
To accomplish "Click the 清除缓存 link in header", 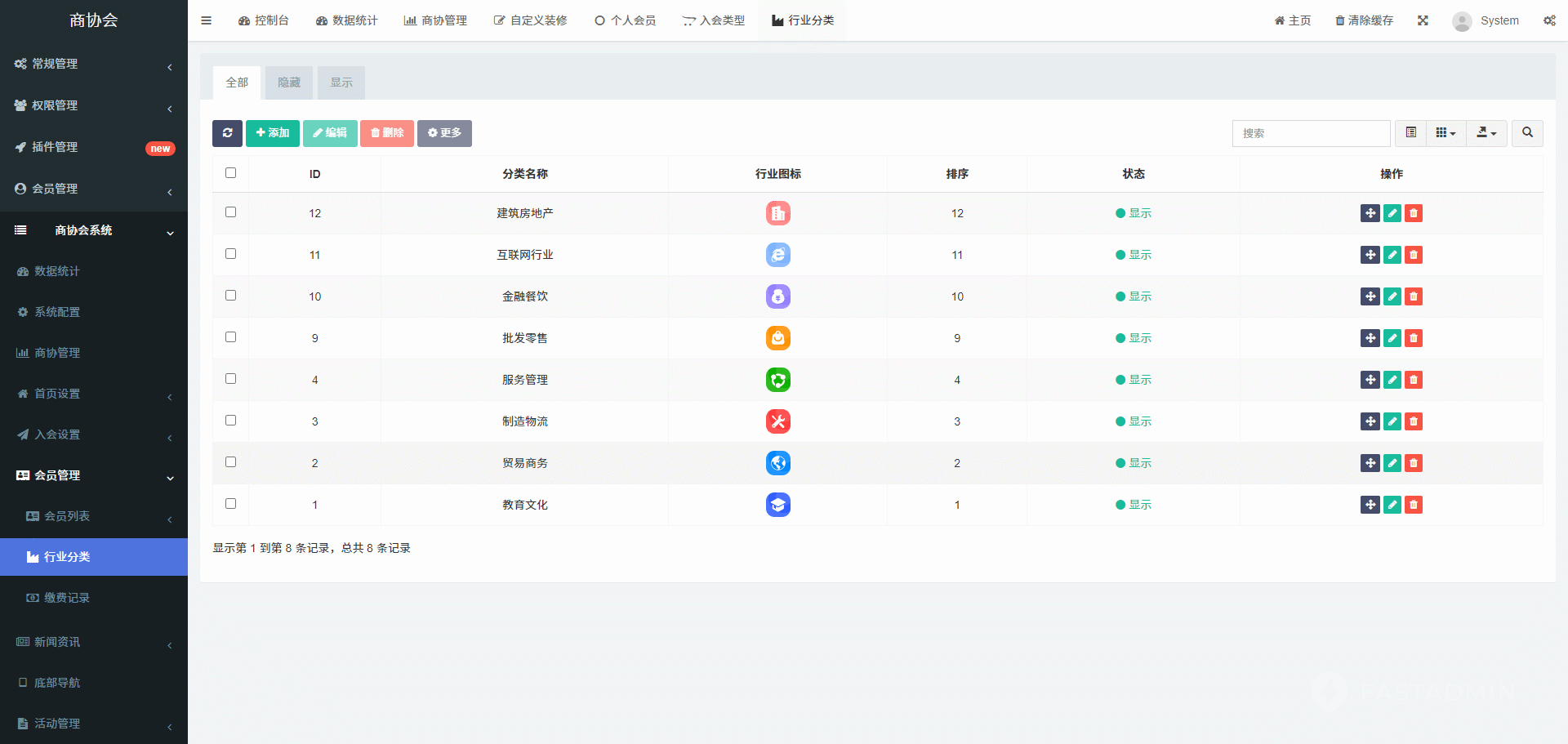I will [1364, 20].
